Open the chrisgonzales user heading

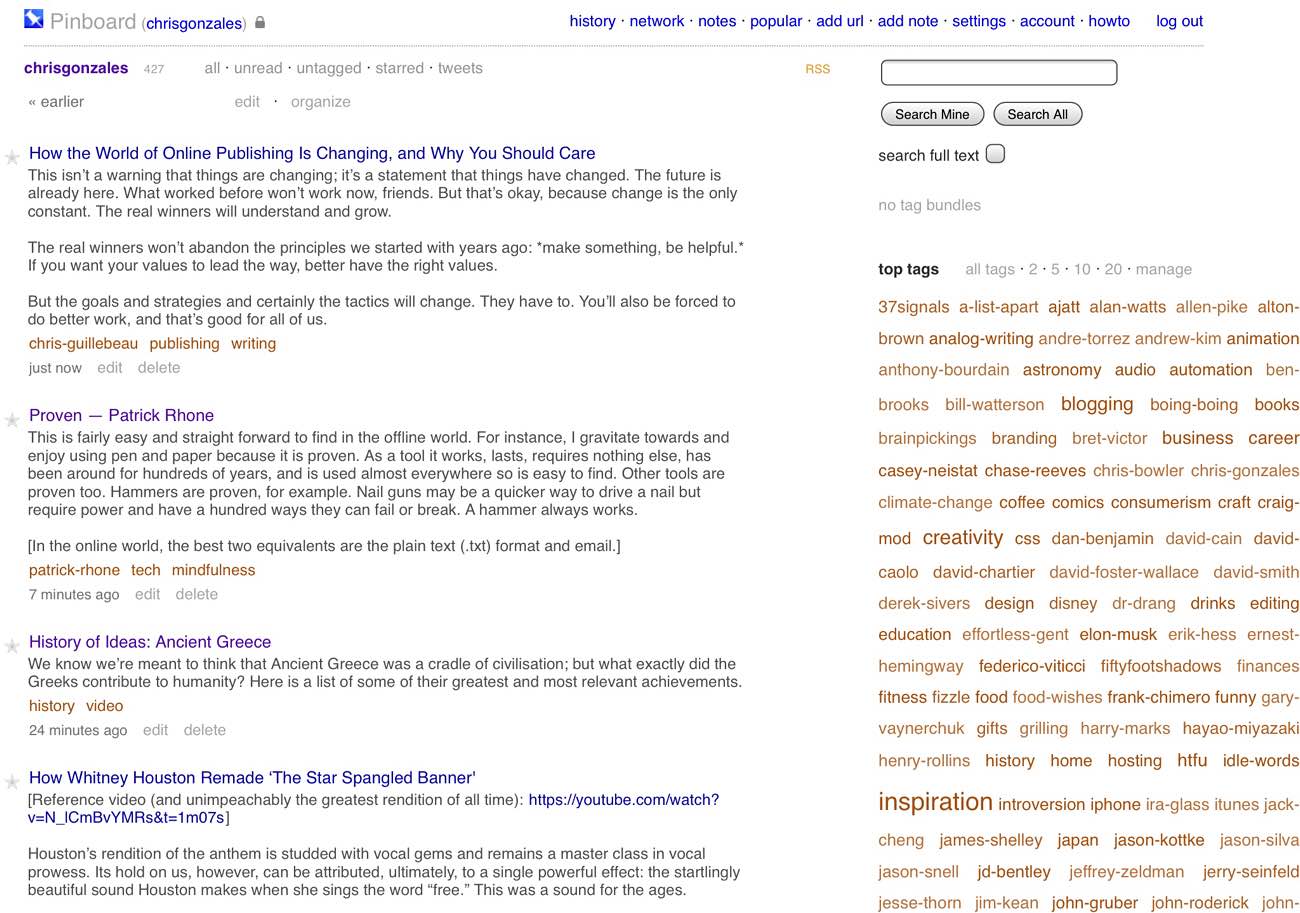76,68
